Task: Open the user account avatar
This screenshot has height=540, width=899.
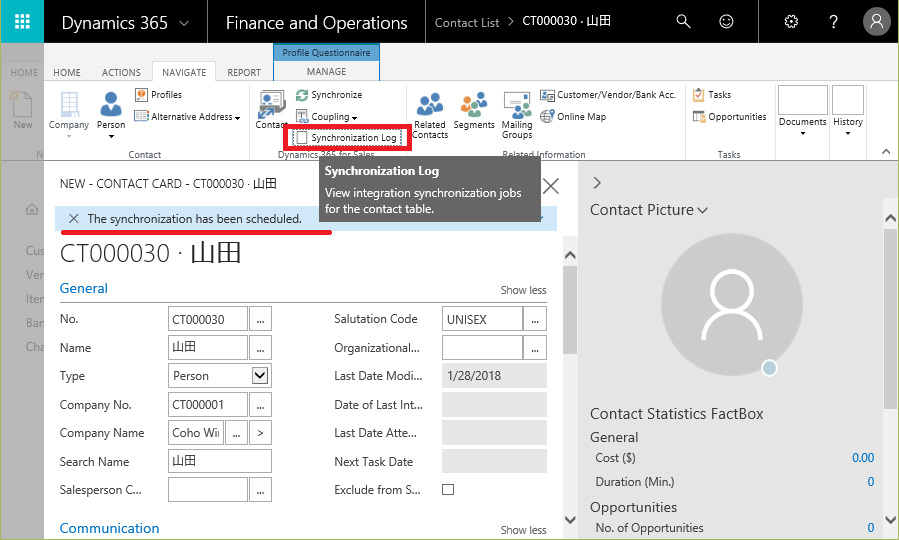Action: [x=877, y=22]
